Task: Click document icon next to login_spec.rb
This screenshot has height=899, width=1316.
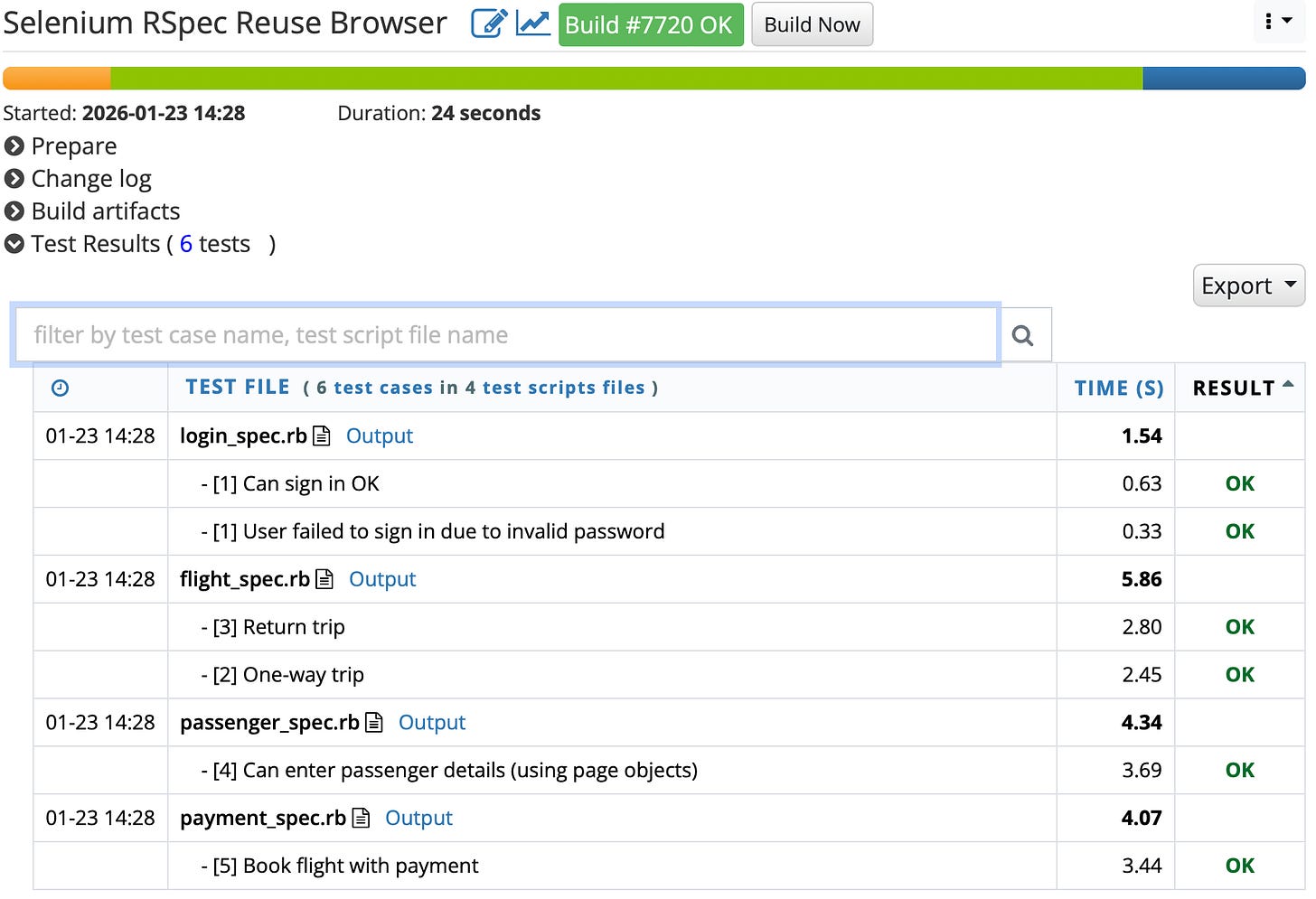Action: (321, 436)
